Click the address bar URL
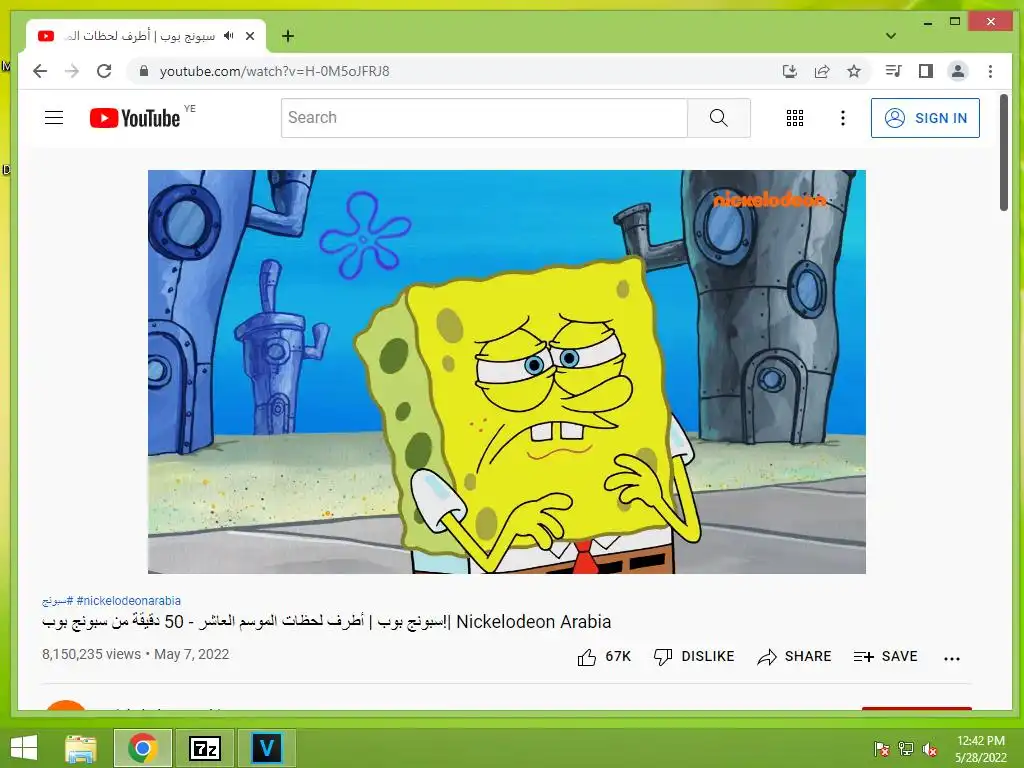This screenshot has height=768, width=1024. [274, 71]
